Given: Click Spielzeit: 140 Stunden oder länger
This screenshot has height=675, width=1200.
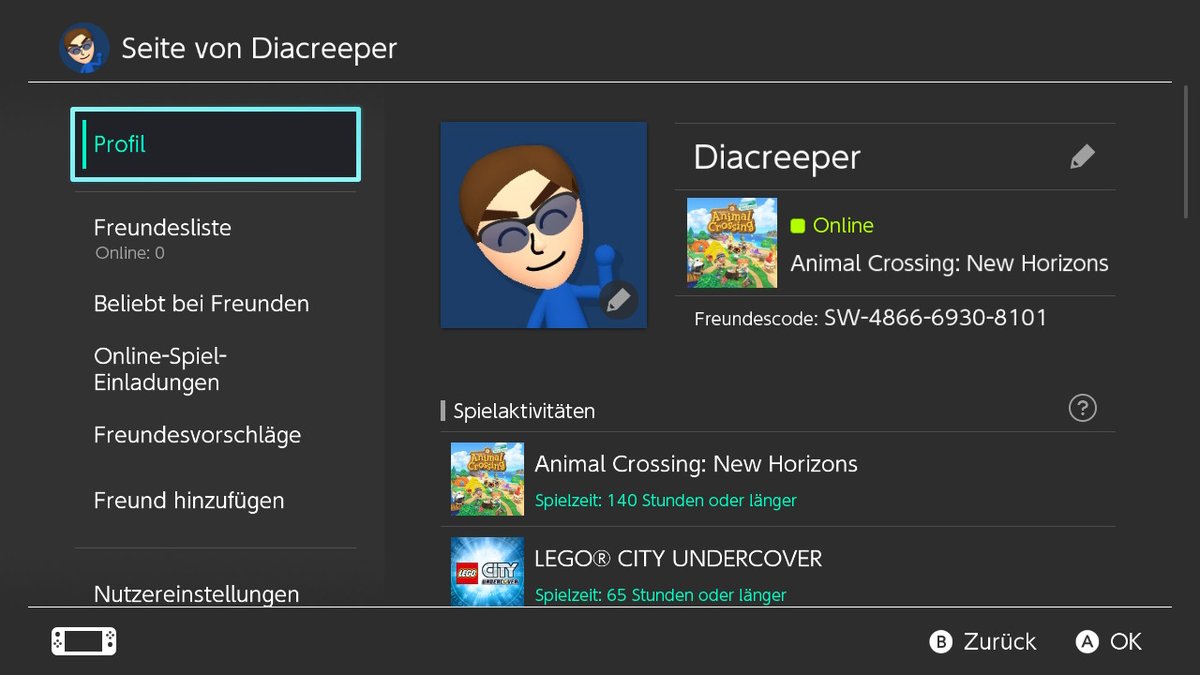Looking at the screenshot, I should click(x=666, y=500).
